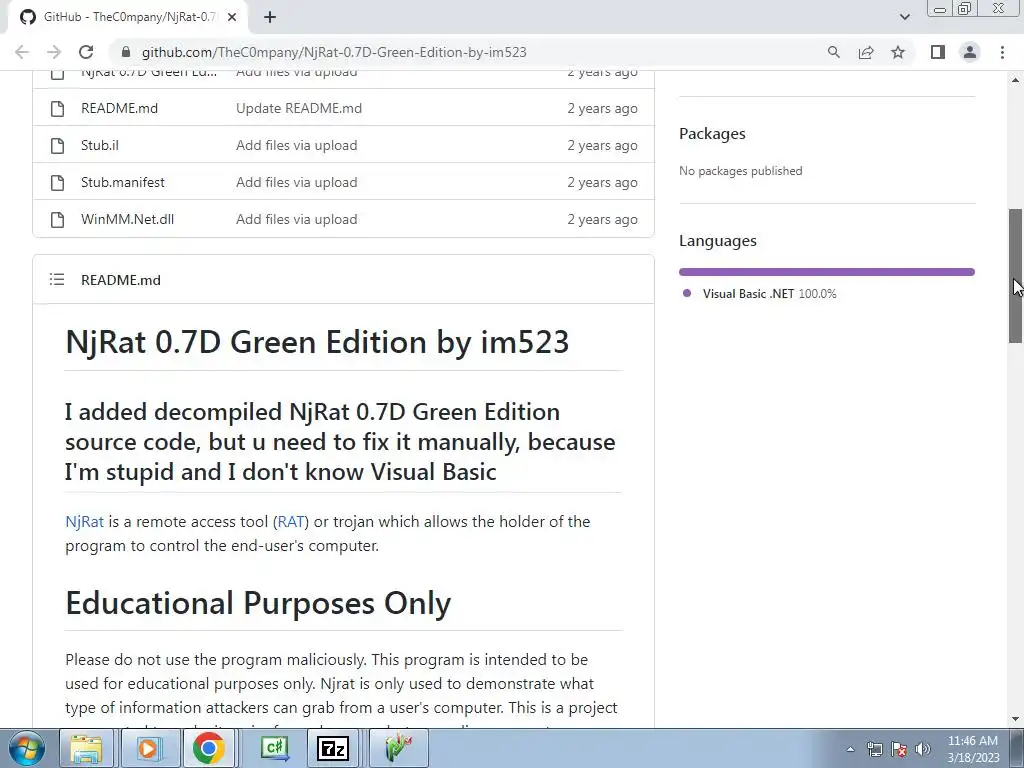
Task: Open network tray icon
Action: tap(874, 749)
